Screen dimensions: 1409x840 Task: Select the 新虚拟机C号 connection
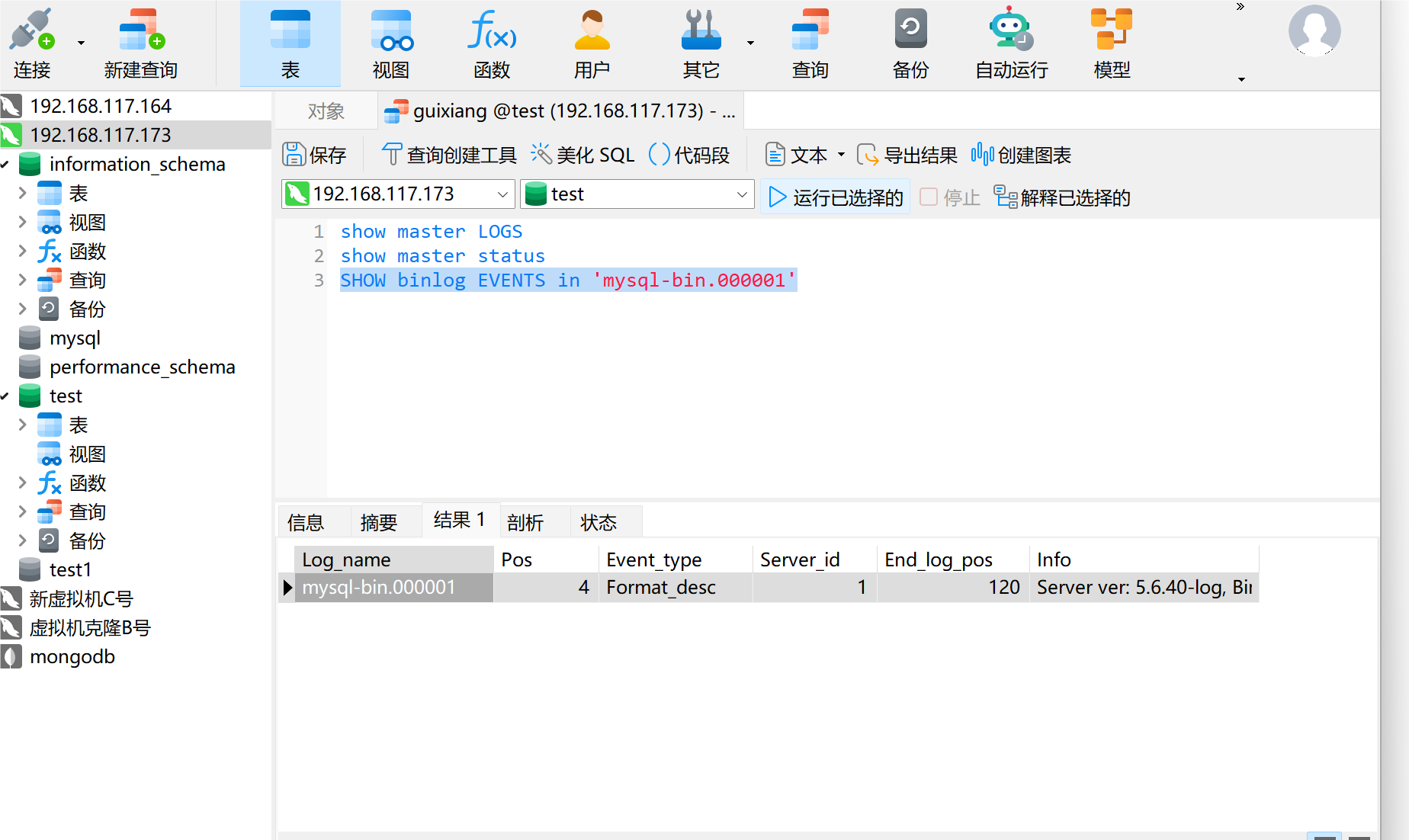pyautogui.click(x=81, y=598)
